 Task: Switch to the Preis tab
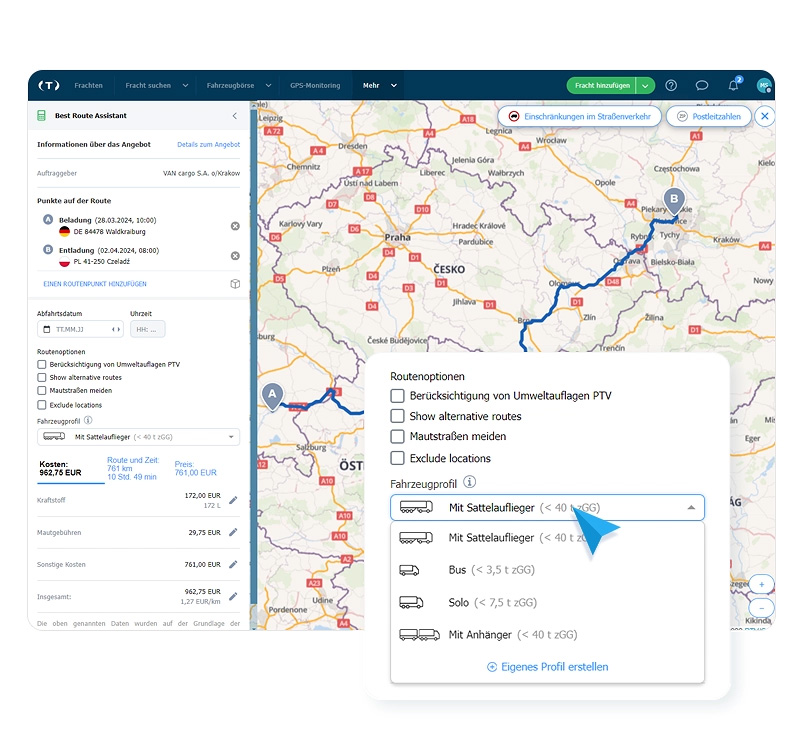click(195, 468)
